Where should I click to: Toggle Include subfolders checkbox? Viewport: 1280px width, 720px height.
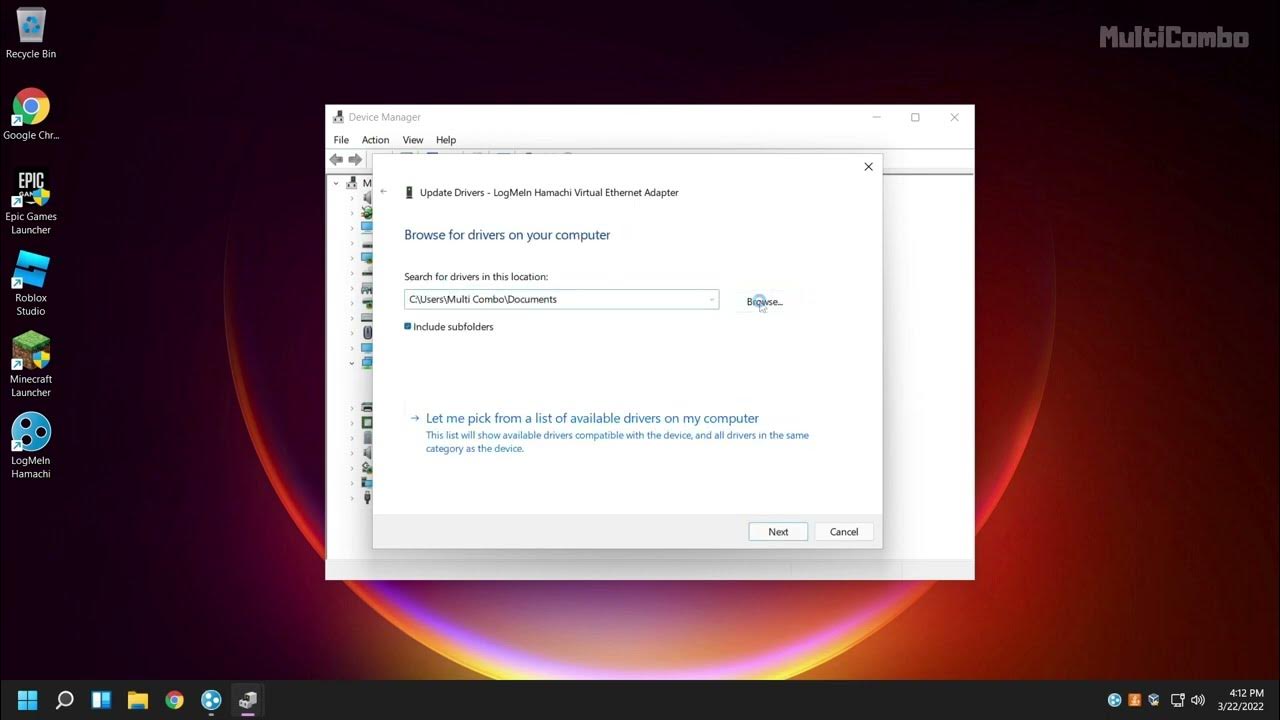pyautogui.click(x=408, y=326)
